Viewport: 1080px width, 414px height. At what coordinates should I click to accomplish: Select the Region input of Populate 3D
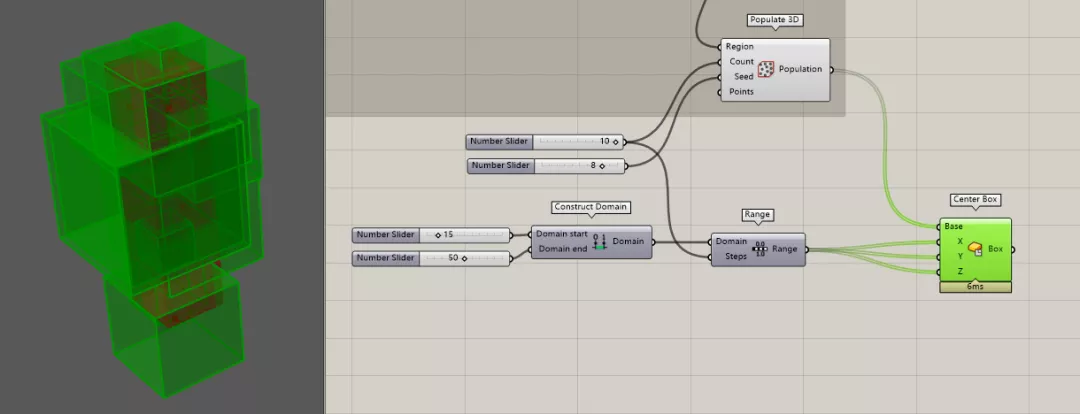click(739, 47)
